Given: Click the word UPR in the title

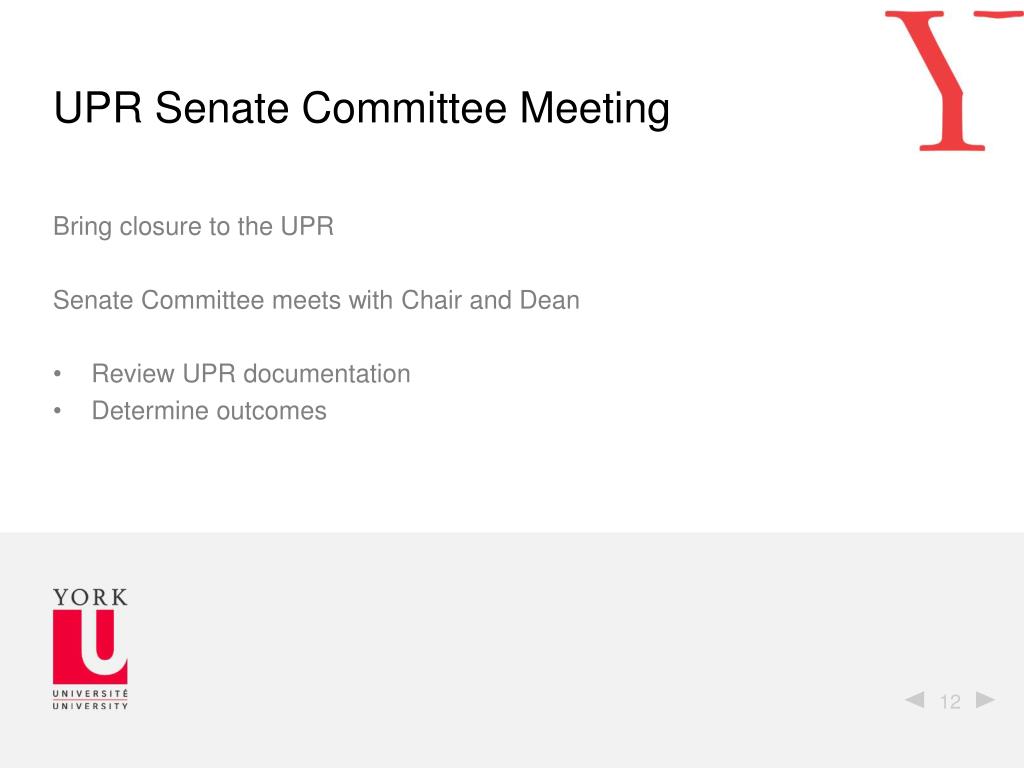Looking at the screenshot, I should point(98,108).
